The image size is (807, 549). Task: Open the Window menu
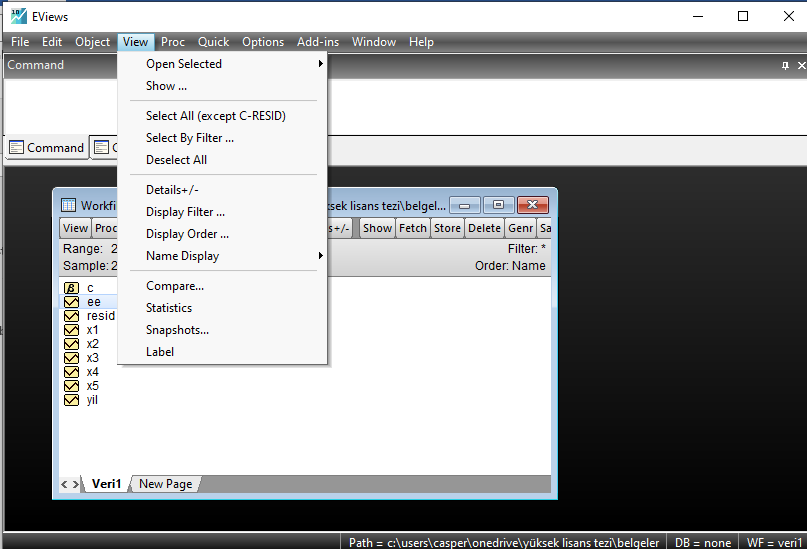pos(374,42)
